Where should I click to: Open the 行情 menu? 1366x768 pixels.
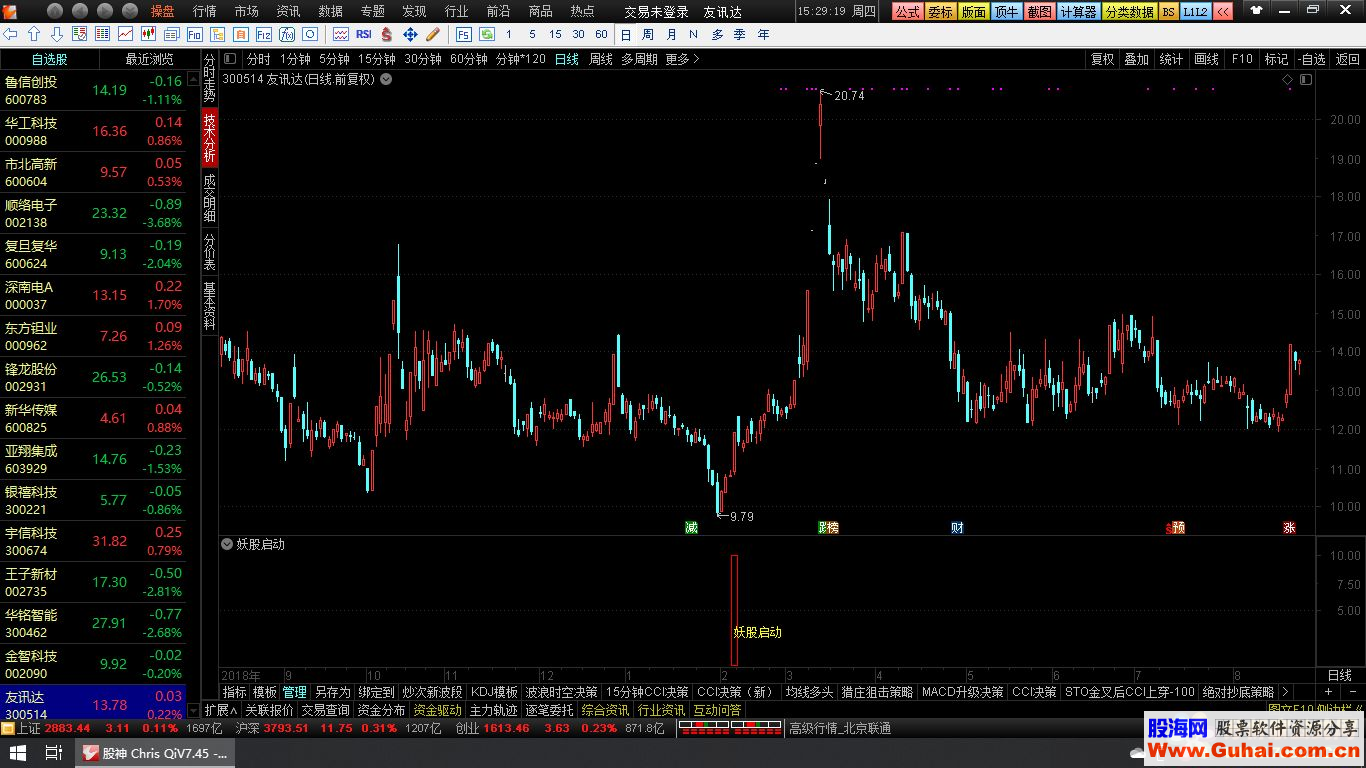[204, 12]
